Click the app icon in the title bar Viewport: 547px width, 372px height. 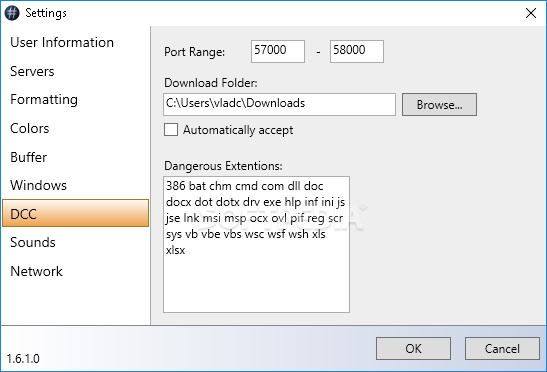pos(12,13)
